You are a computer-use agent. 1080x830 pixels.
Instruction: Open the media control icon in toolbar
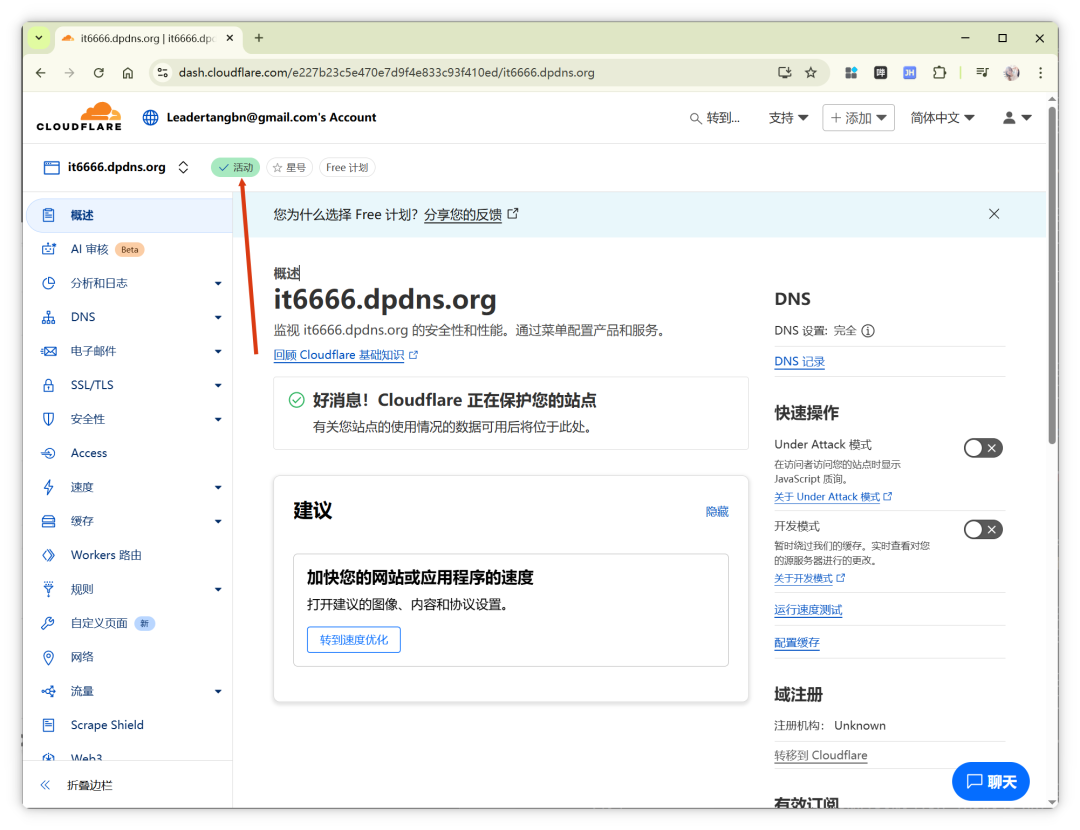point(982,72)
